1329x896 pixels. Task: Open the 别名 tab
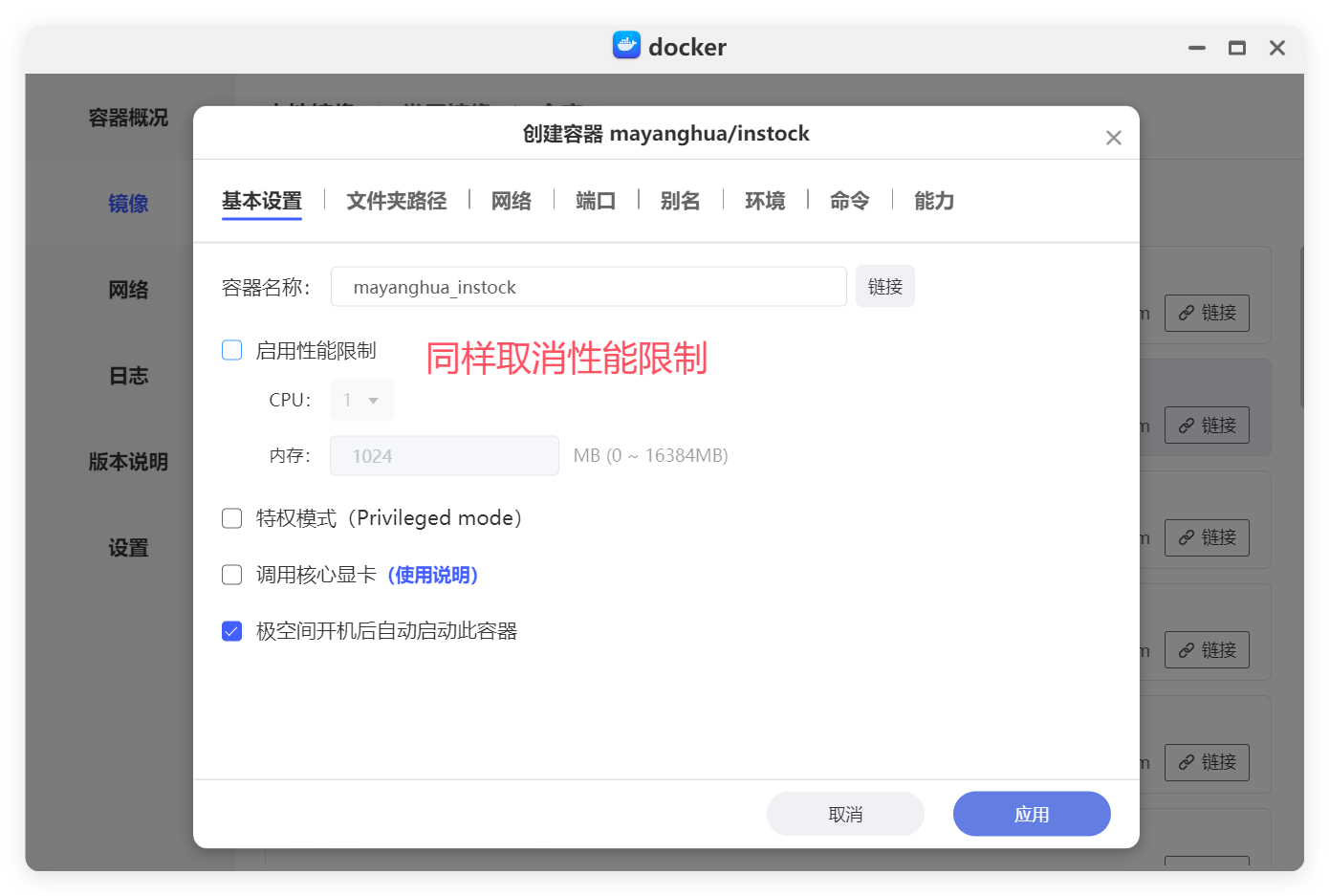680,201
